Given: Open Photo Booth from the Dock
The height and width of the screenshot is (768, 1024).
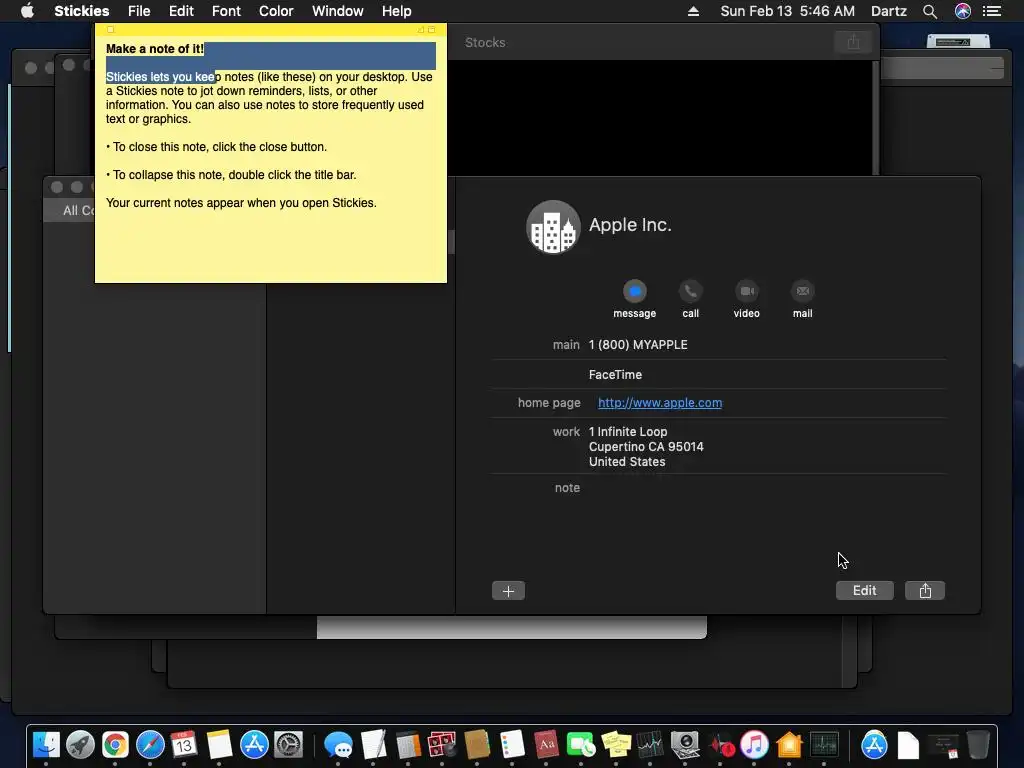Looking at the screenshot, I should pyautogui.click(x=442, y=744).
